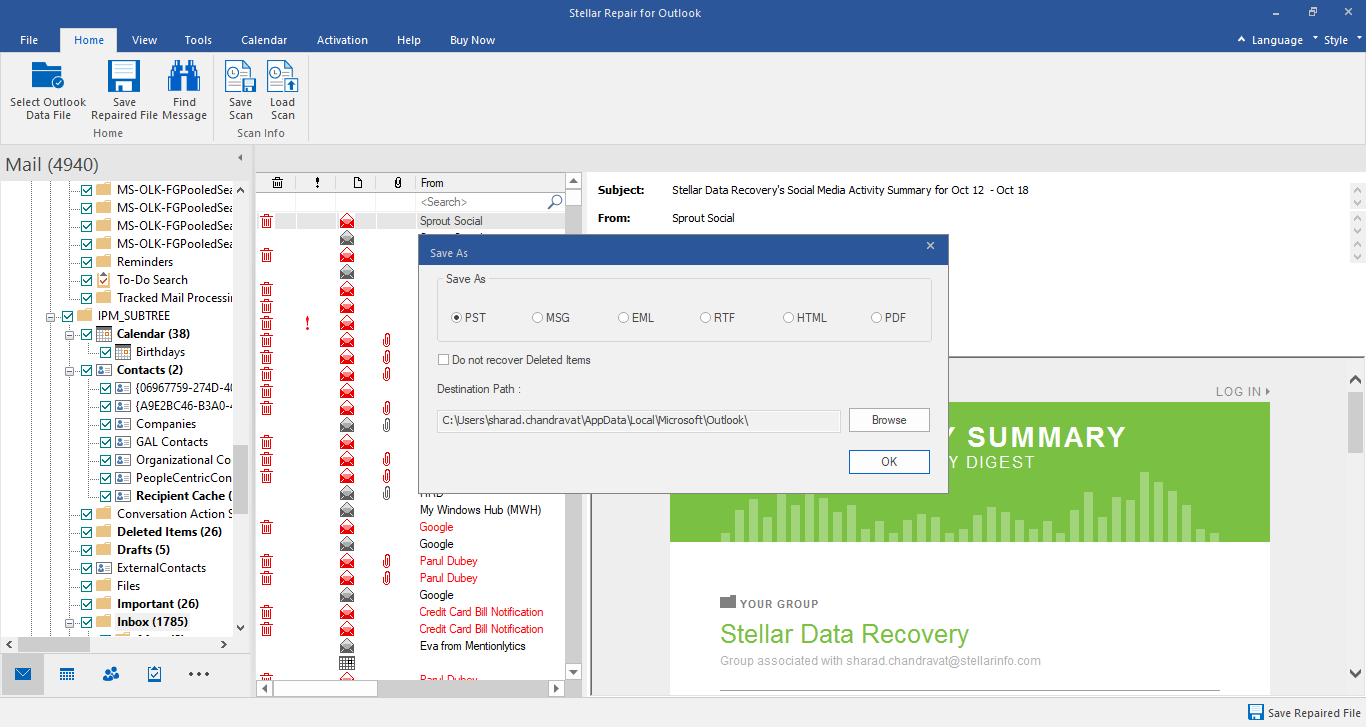This screenshot has height=727, width=1366.
Task: Click Save Repaired File text in status bar
Action: tap(1314, 713)
